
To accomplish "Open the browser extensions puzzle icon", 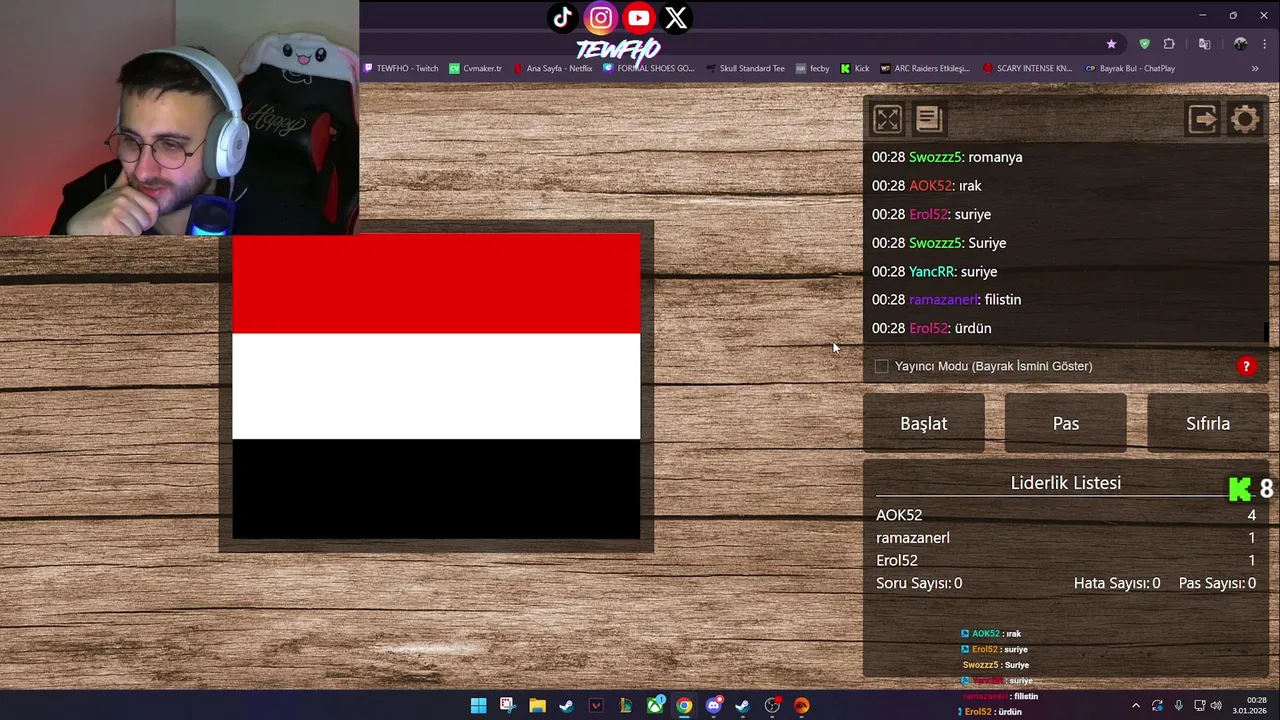I will click(x=1169, y=44).
